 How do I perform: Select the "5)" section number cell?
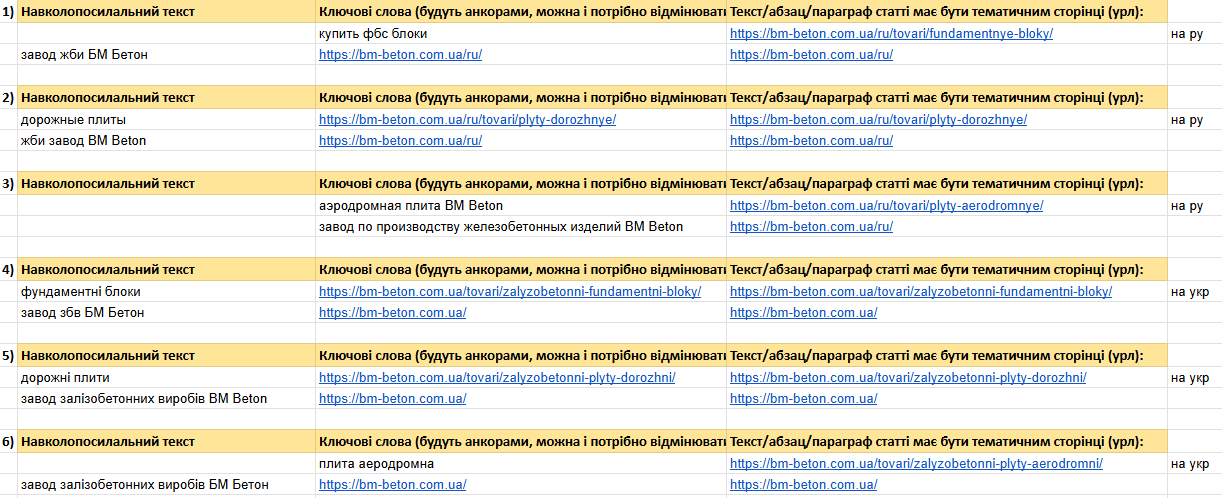click(8, 355)
